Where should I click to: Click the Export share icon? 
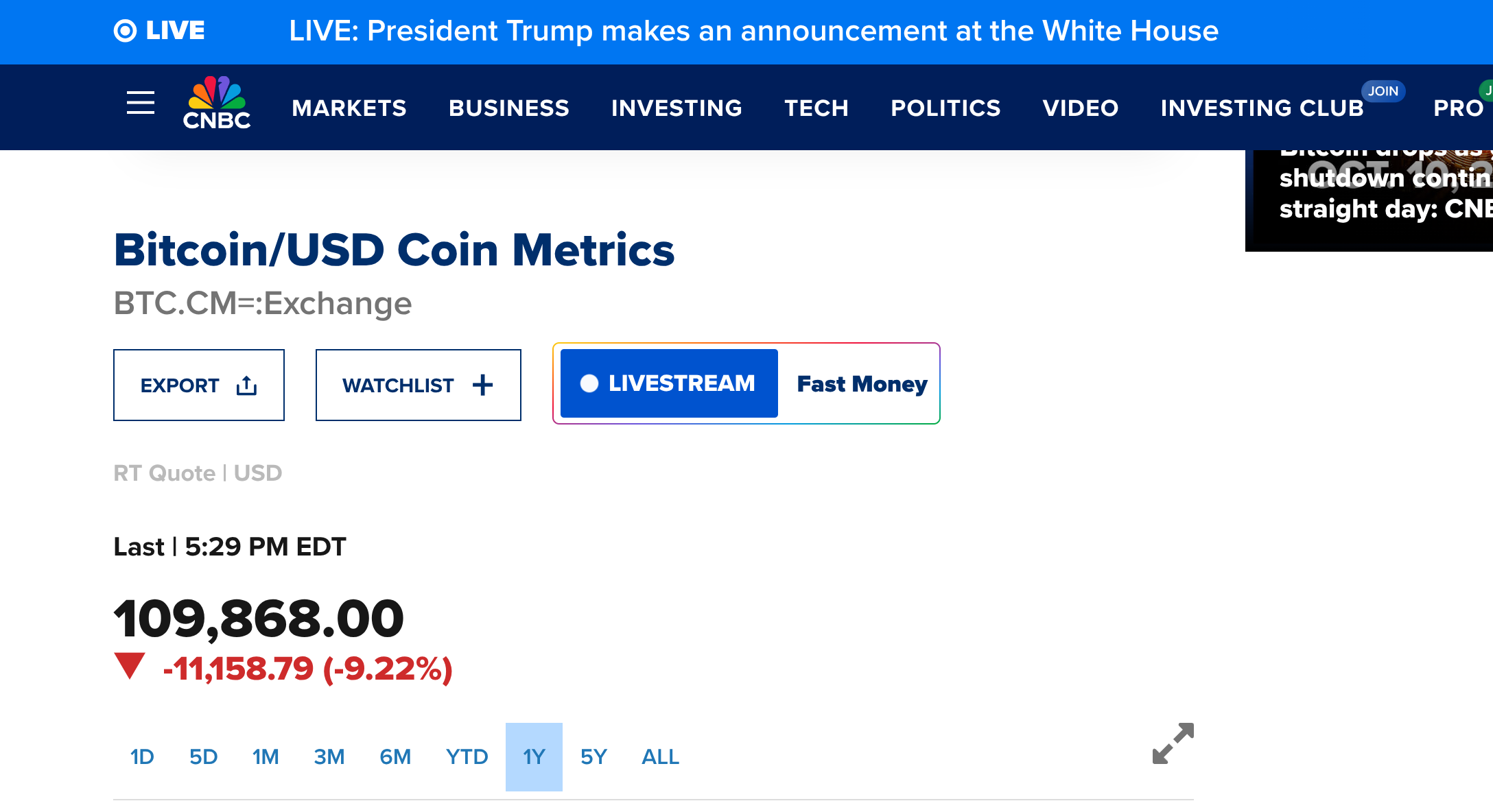pyautogui.click(x=246, y=385)
